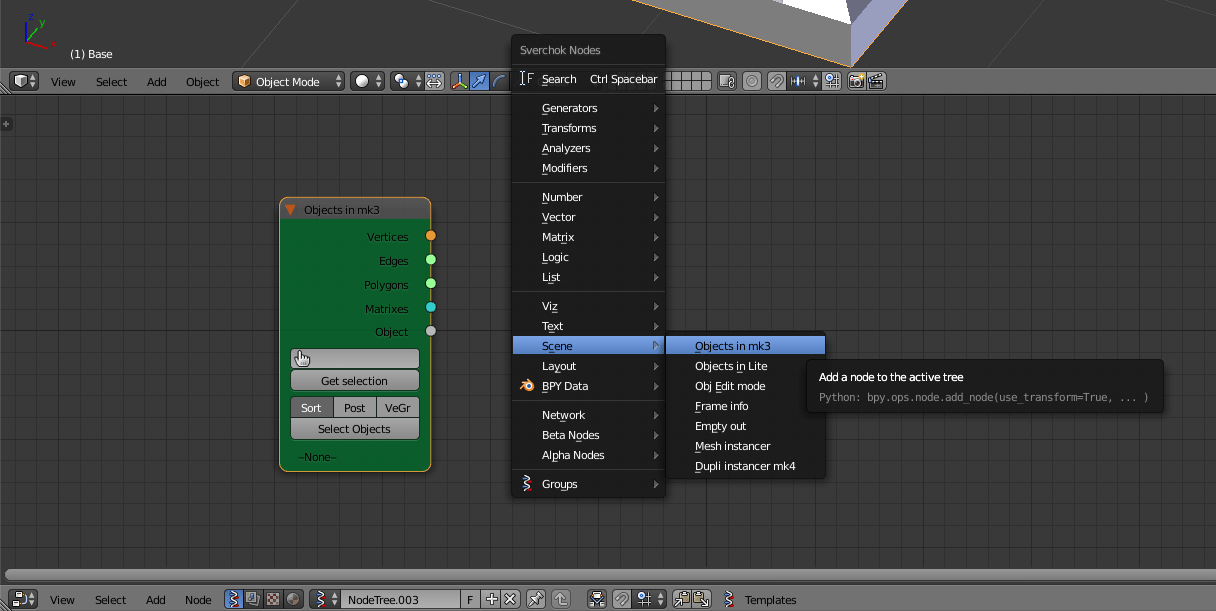1216x611 pixels.
Task: Expand the 3D view toolshelf plus icon
Action: pyautogui.click(x=6, y=124)
